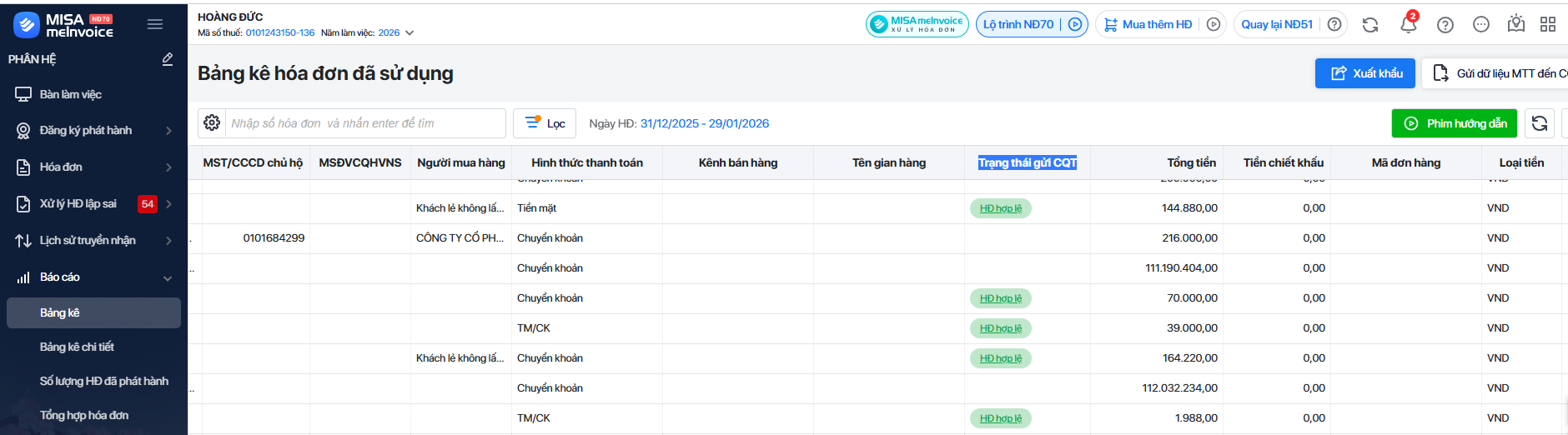
Task: Expand the Hóa đơn menu chevron
Action: [x=168, y=167]
